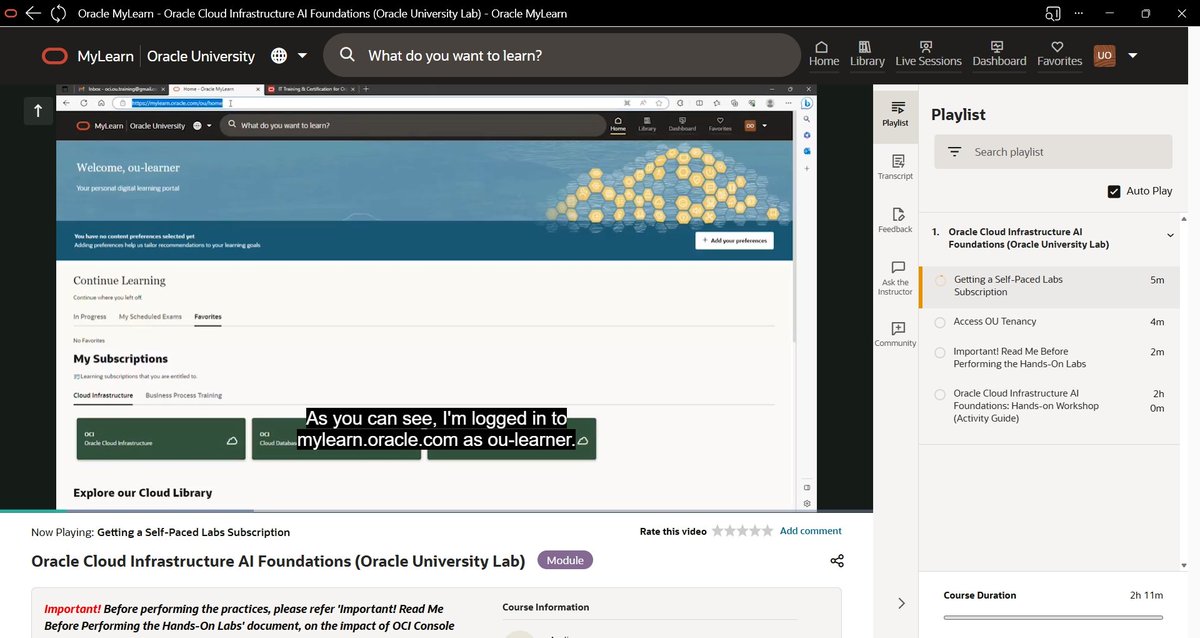Image resolution: width=1200 pixels, height=638 pixels.
Task: Rate the video two stars
Action: pyautogui.click(x=730, y=531)
